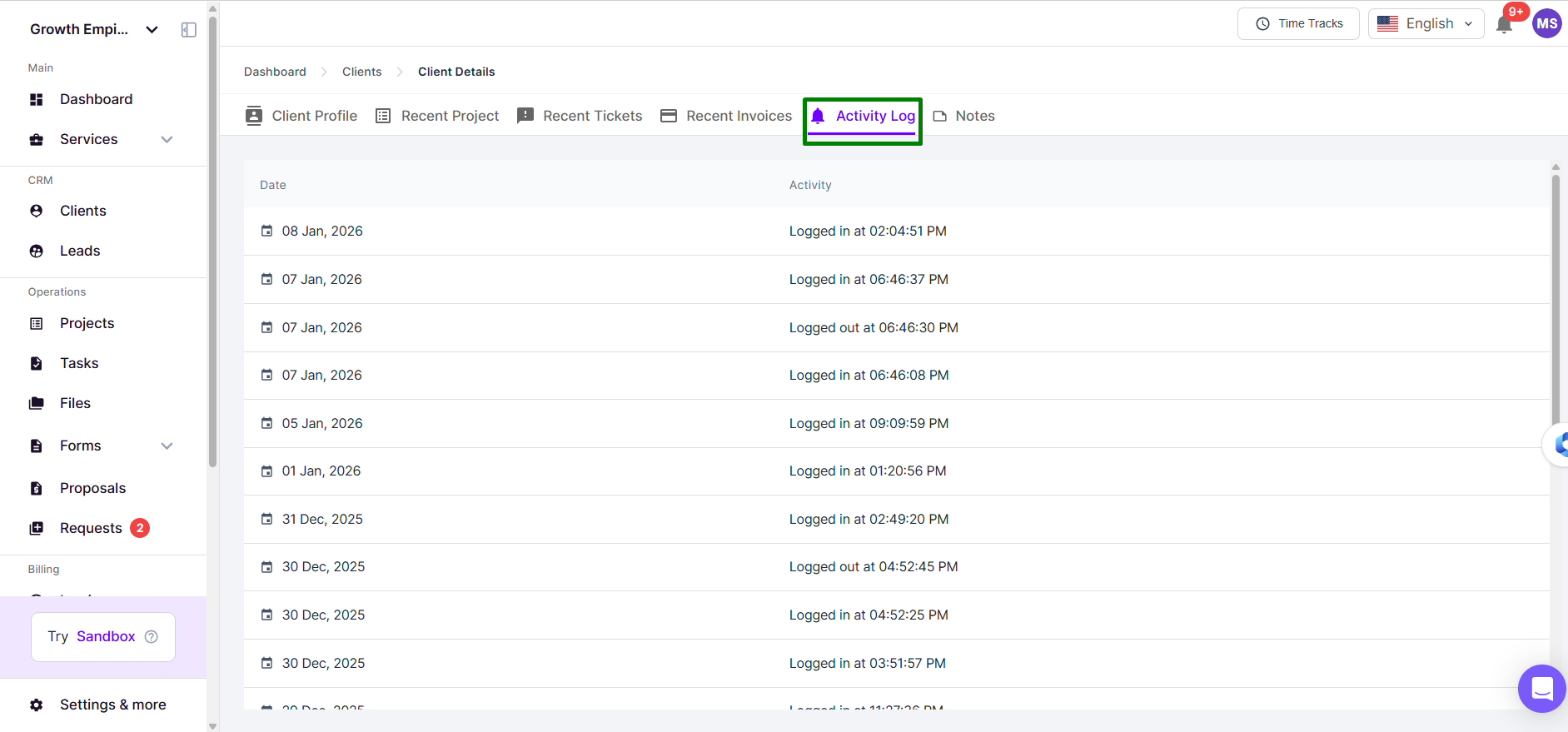Expand the Services submenu chevron
Image resolution: width=1568 pixels, height=732 pixels.
167,140
